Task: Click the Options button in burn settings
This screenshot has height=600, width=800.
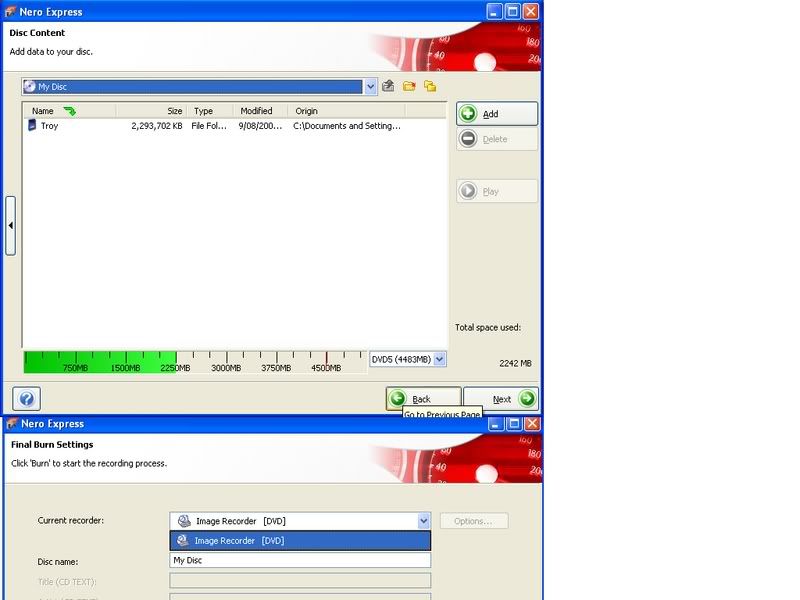Action: [x=474, y=521]
